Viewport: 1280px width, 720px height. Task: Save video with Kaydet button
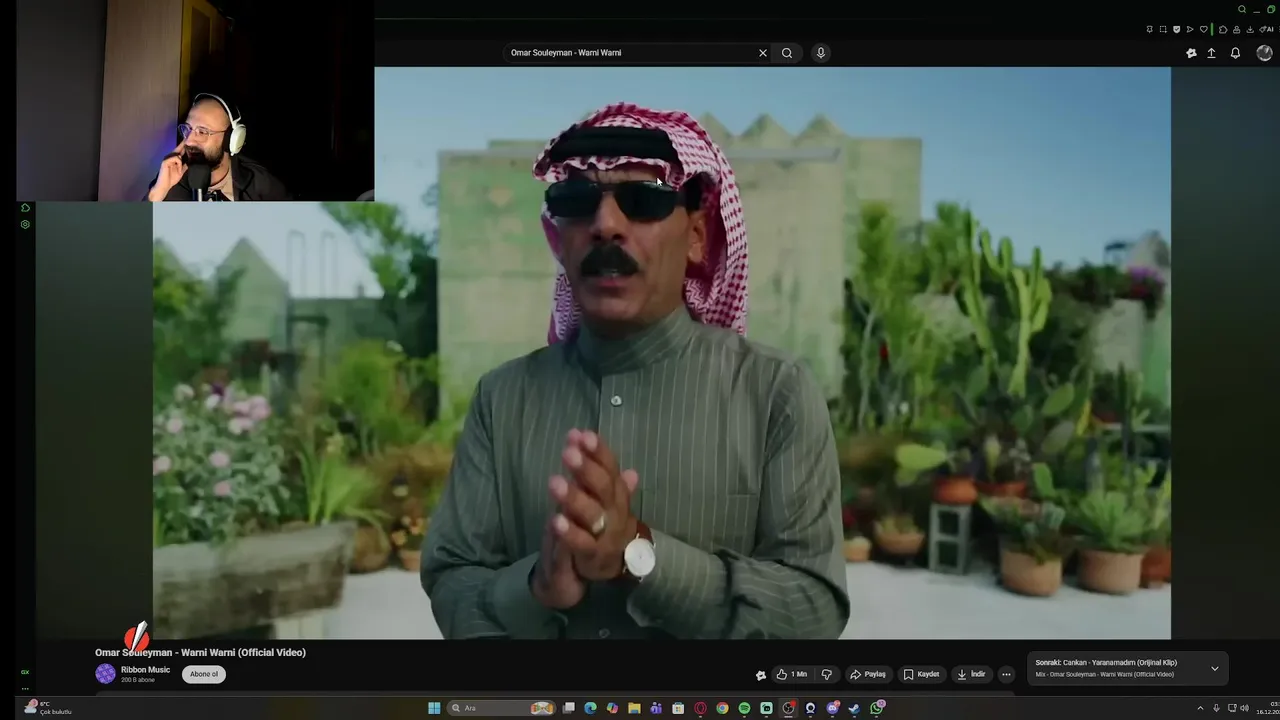[x=922, y=674]
